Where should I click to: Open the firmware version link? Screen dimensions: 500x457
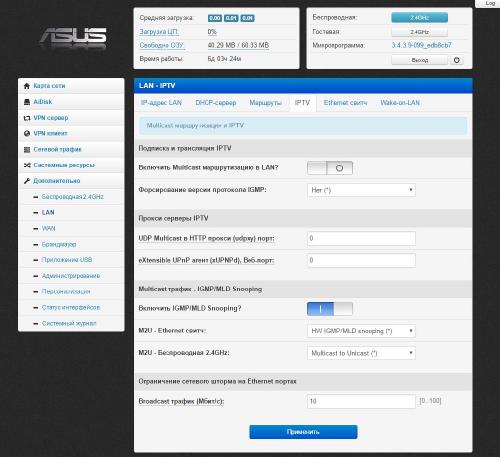pos(422,45)
